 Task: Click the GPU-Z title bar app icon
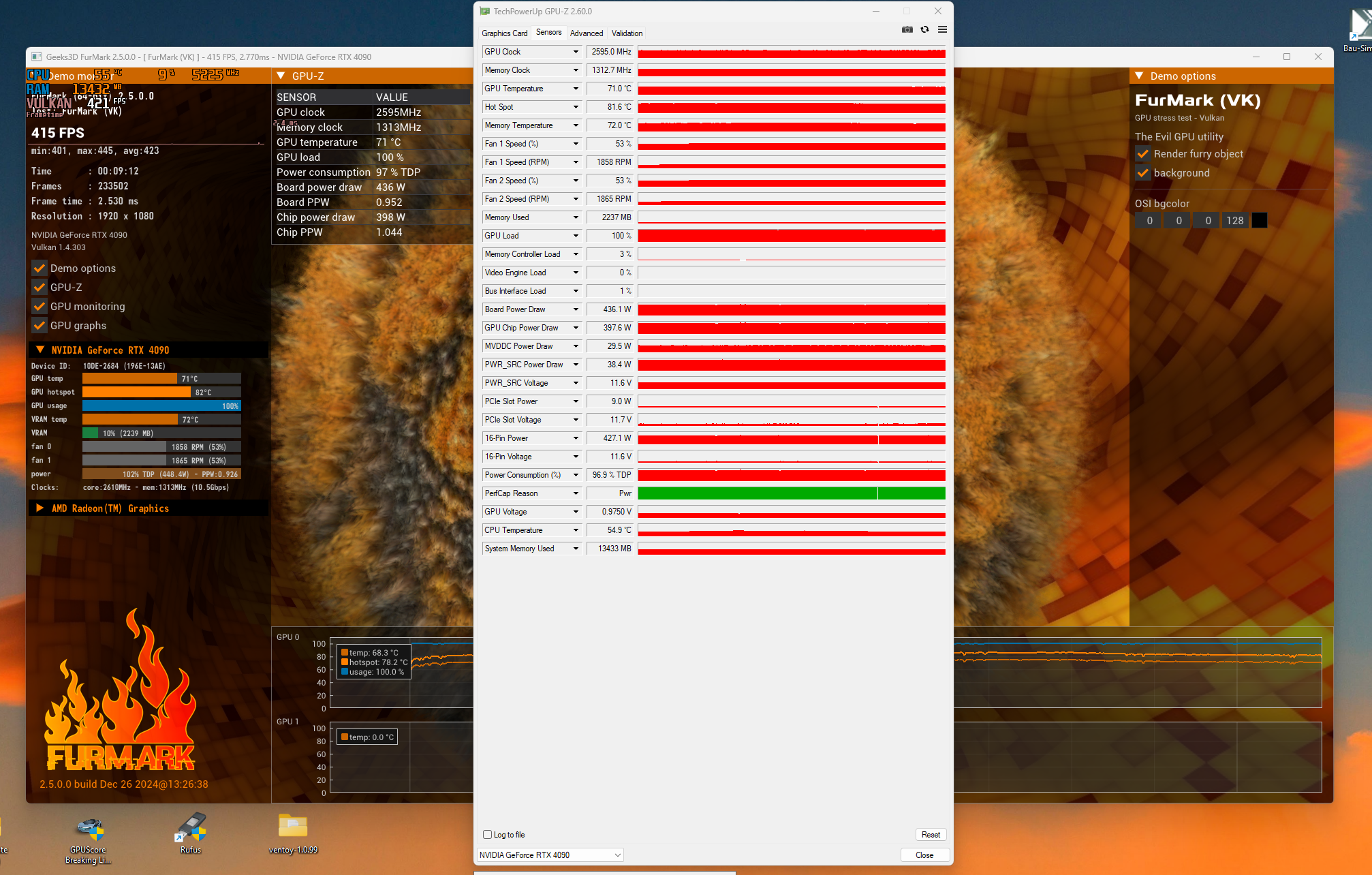(x=485, y=11)
